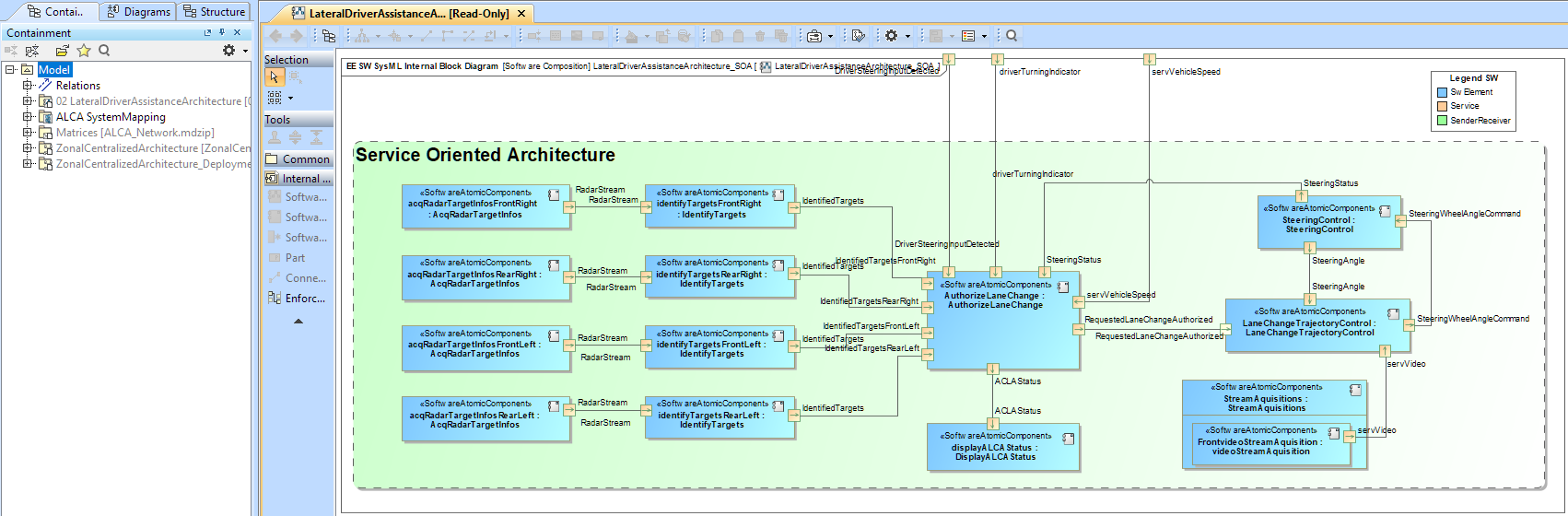Click the containment tree icon in diagram toolbar
Screen dimensions: 1568x516
329,36
